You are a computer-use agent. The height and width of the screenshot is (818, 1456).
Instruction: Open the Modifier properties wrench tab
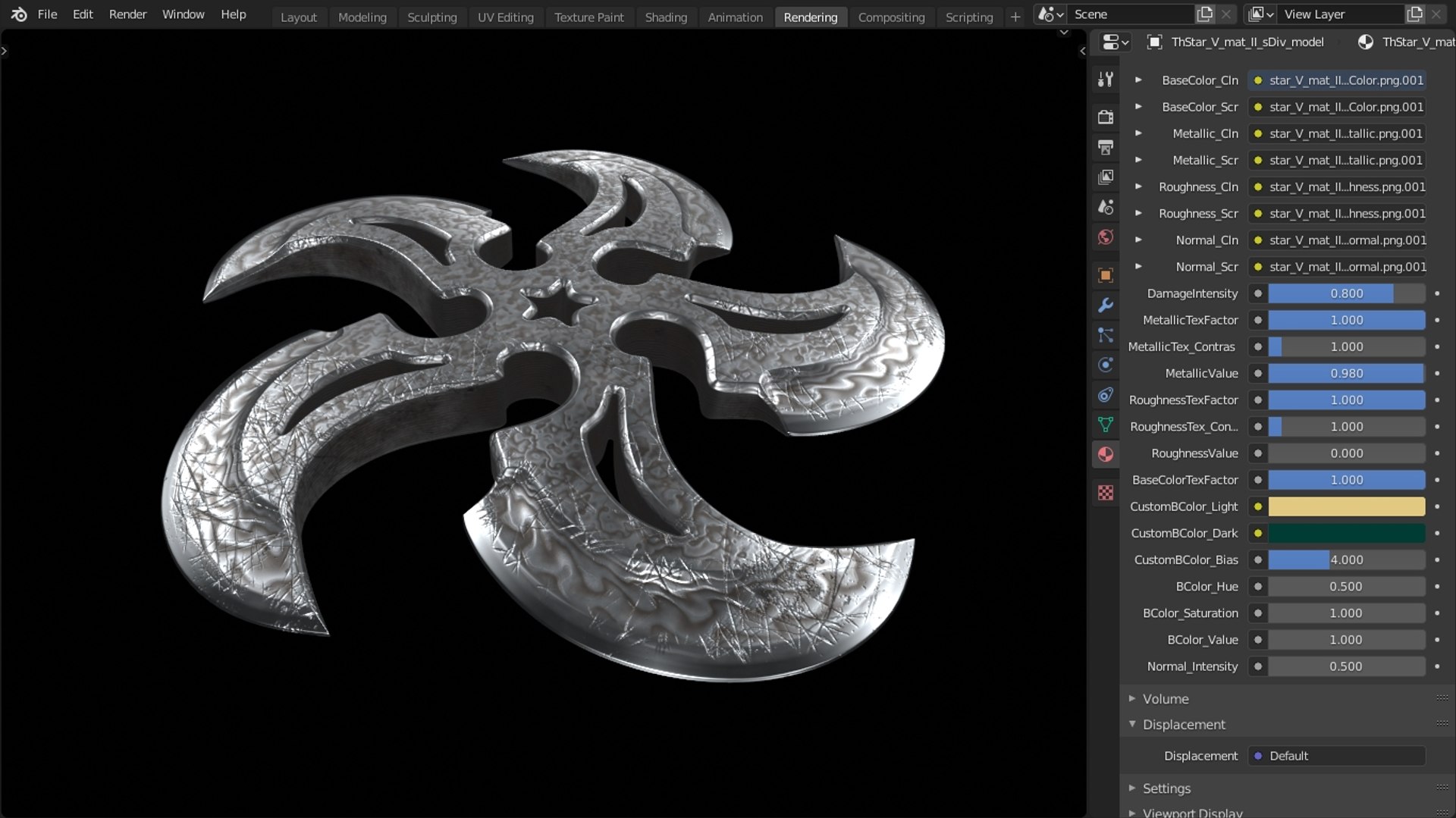pos(1106,306)
